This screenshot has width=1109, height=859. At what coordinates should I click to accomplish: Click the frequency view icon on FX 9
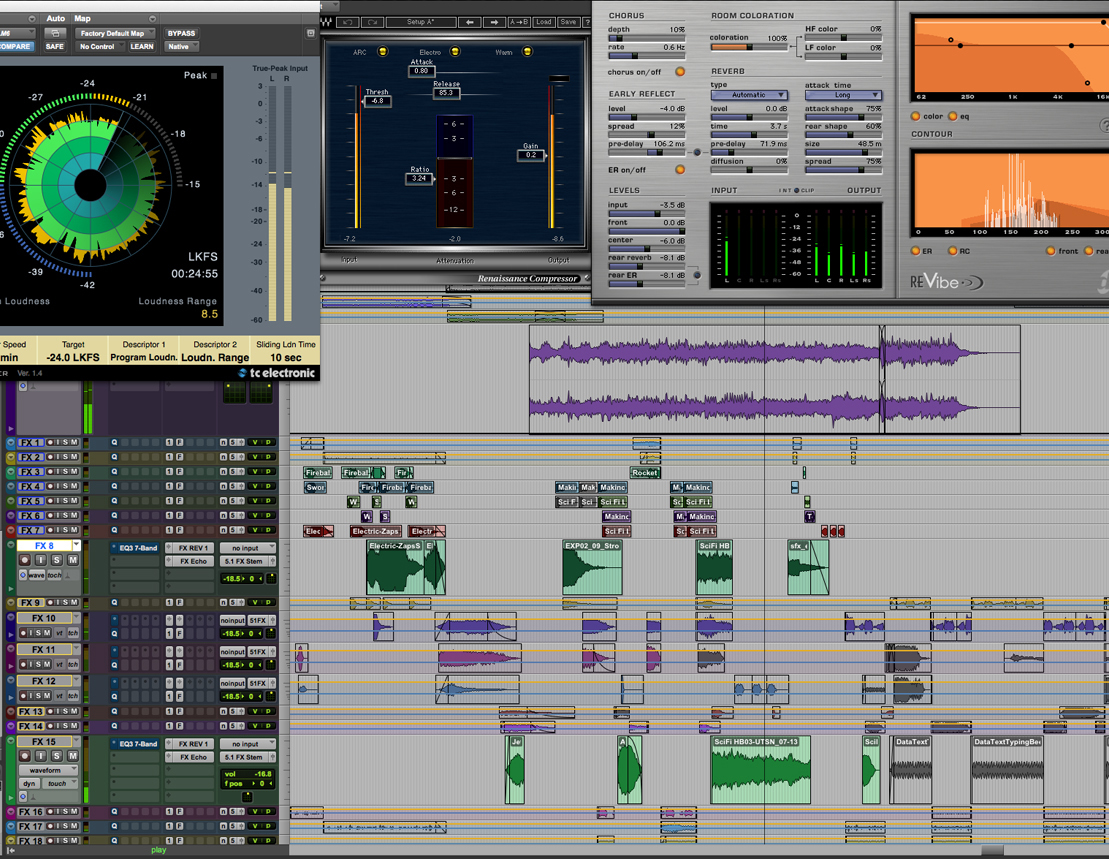(114, 603)
